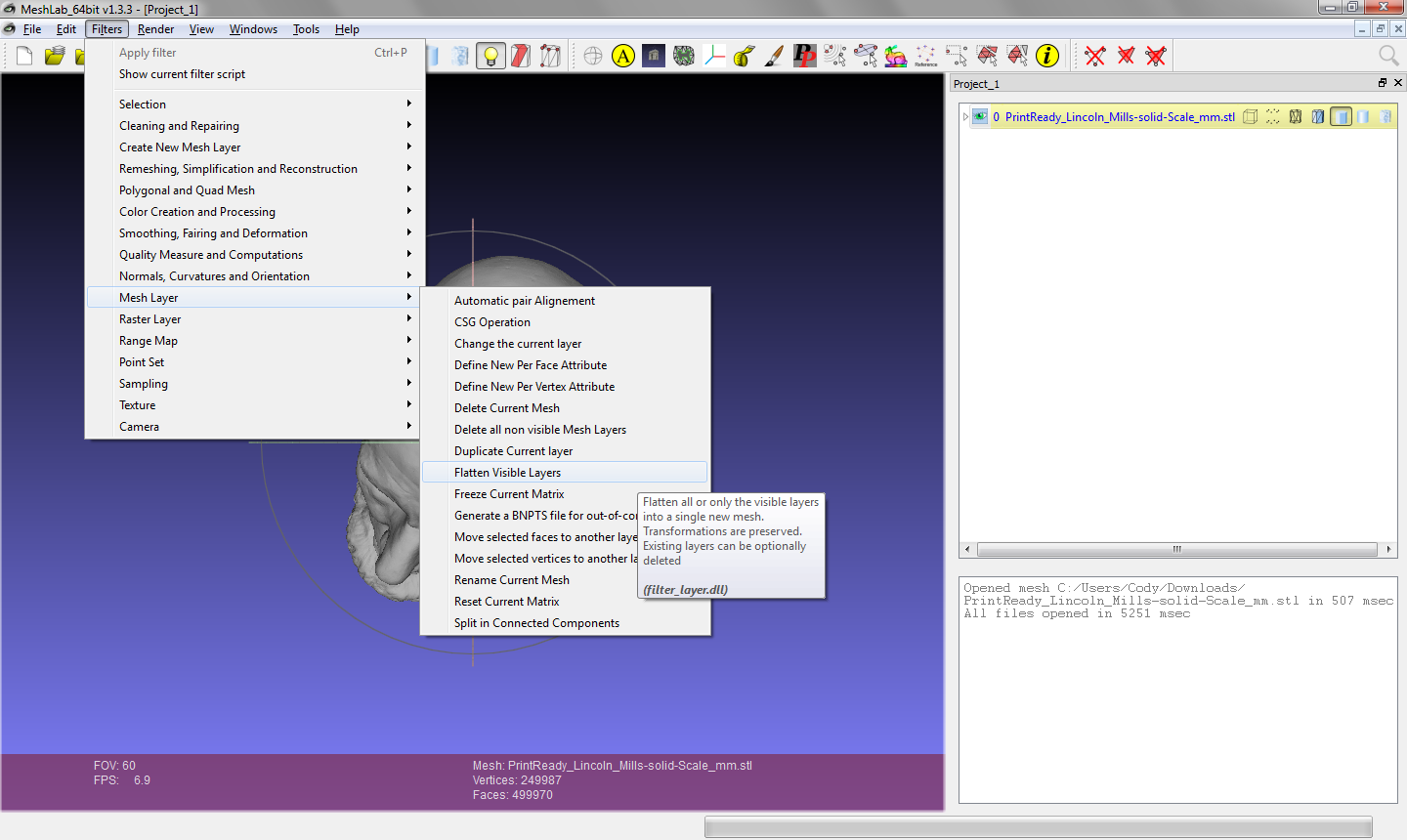Screen dimensions: 1407x840
Task: Expand the Selection filters submenu
Action: 142,104
